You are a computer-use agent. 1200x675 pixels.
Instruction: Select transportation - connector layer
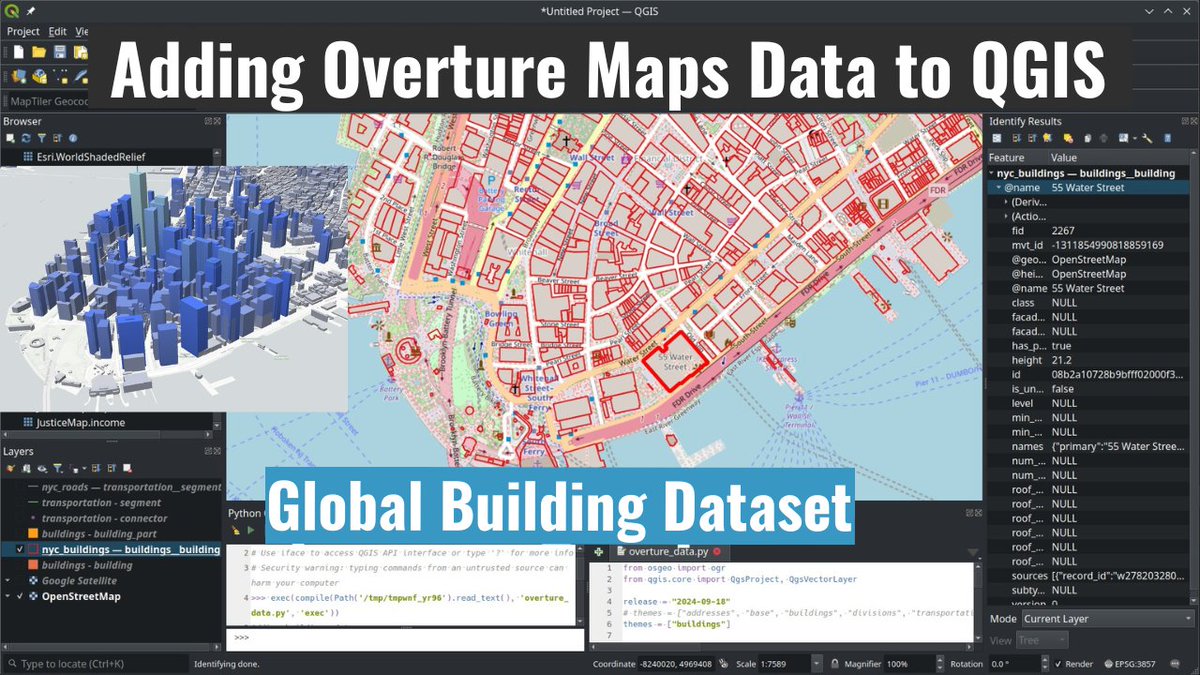pos(106,518)
